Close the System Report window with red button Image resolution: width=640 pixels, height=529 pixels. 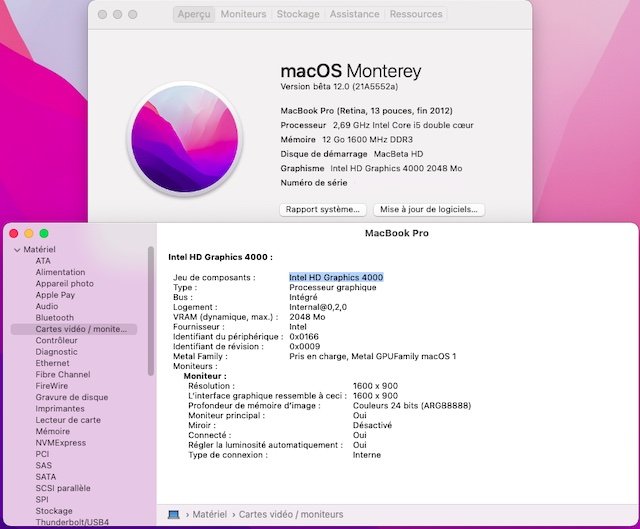[x=13, y=233]
